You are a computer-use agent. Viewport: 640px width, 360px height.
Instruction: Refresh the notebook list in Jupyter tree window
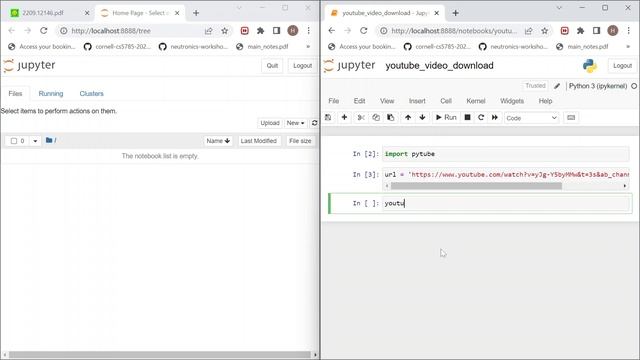(314, 123)
